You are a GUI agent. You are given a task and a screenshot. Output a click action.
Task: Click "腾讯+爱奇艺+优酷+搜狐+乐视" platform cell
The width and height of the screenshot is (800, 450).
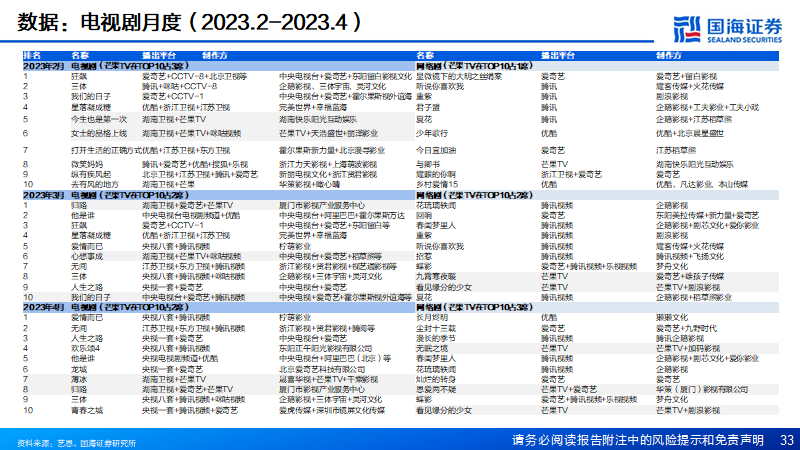coord(195,164)
